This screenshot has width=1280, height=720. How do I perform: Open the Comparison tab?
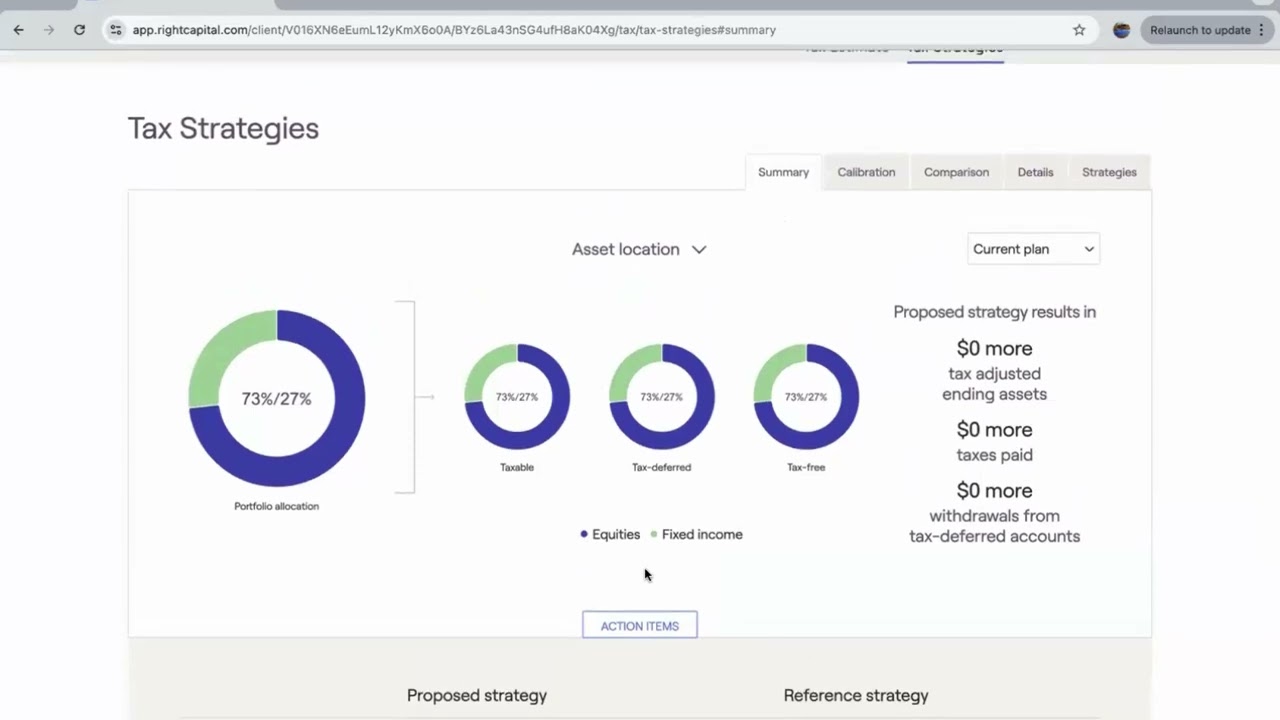pyautogui.click(x=956, y=172)
